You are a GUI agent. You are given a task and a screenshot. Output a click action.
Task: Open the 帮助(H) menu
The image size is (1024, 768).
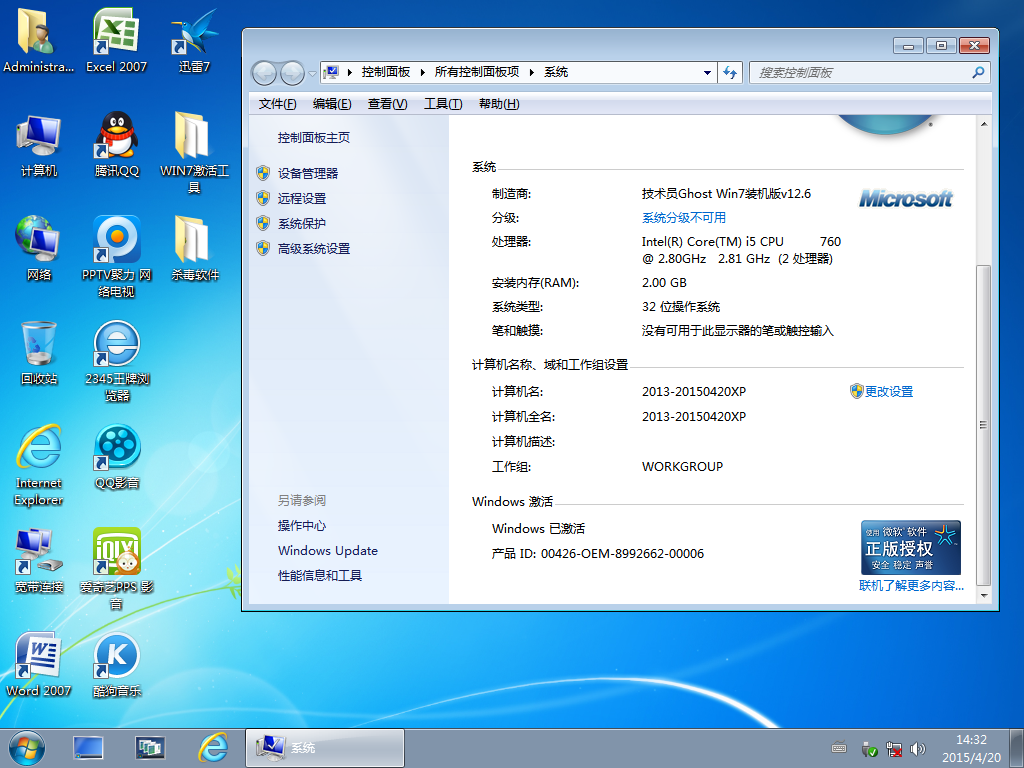coord(499,104)
